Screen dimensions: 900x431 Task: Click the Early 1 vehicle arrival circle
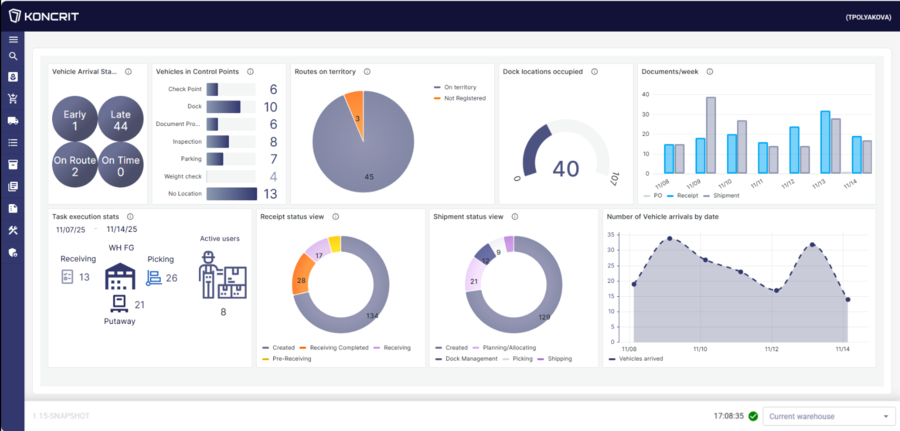76,121
